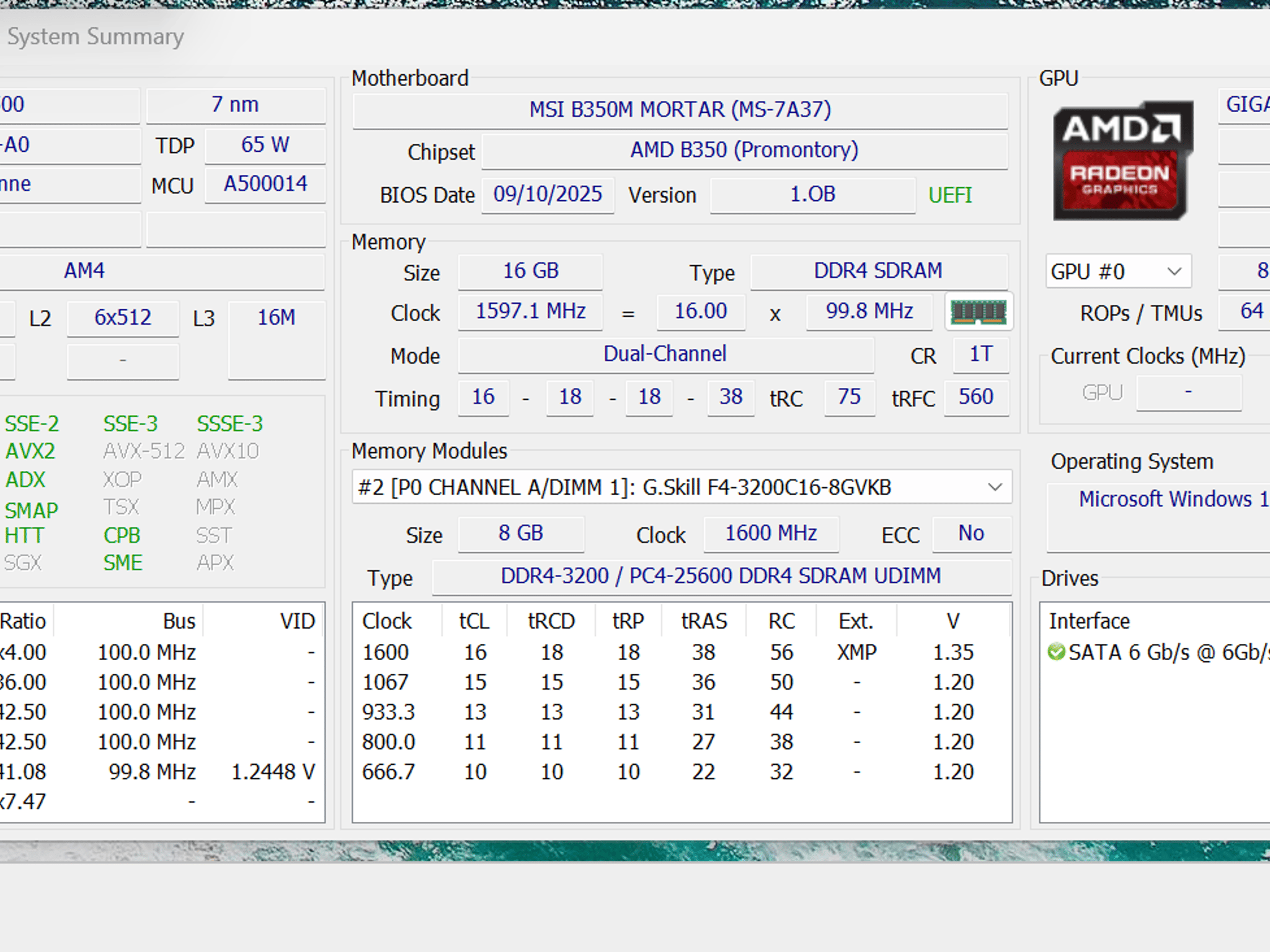1270x952 pixels.
Task: Click the DDR4-3200 module type field
Action: click(721, 576)
